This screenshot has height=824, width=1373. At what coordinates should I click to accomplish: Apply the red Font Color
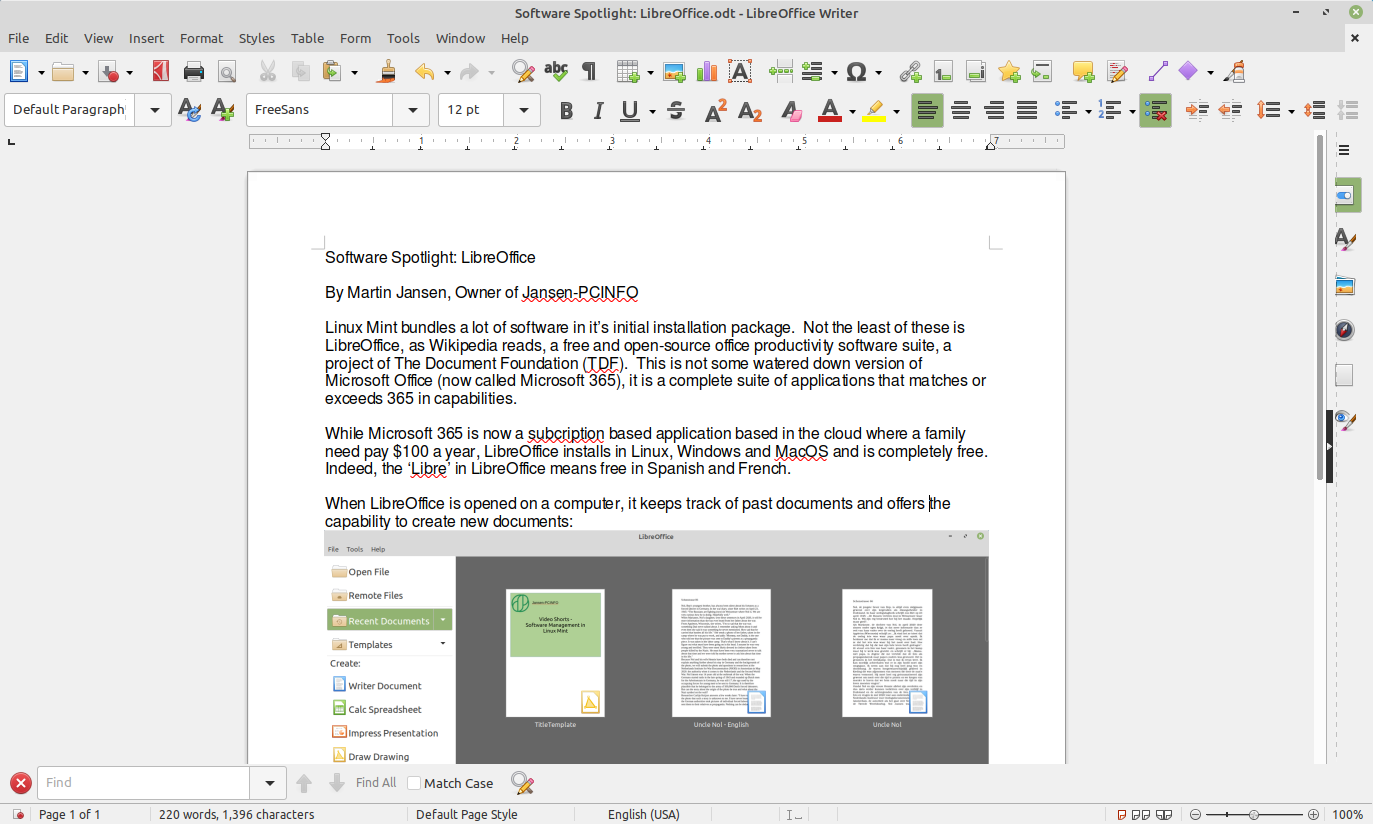(830, 110)
